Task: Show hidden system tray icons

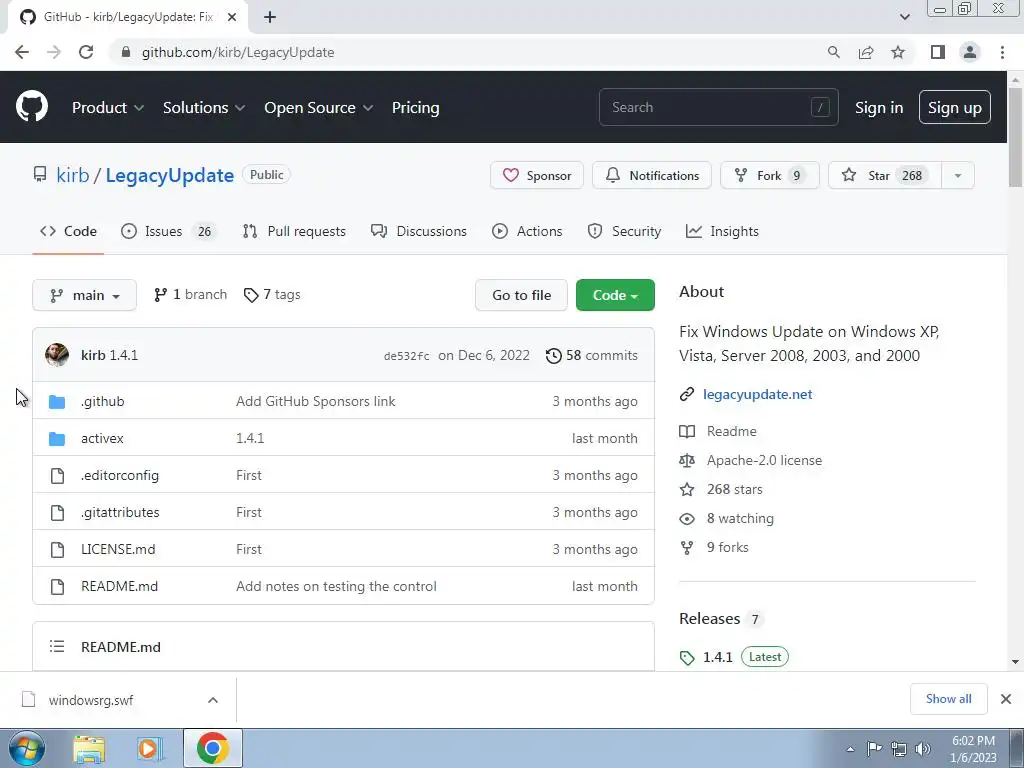Action: (x=850, y=749)
